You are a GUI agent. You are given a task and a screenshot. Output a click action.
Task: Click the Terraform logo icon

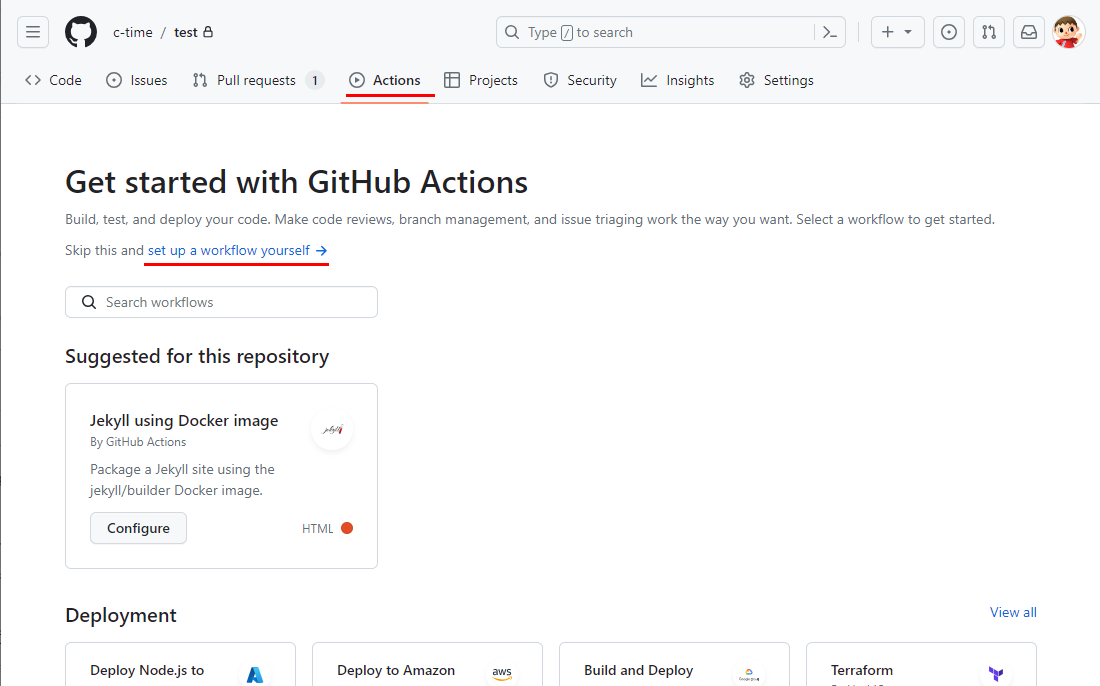tap(995, 674)
